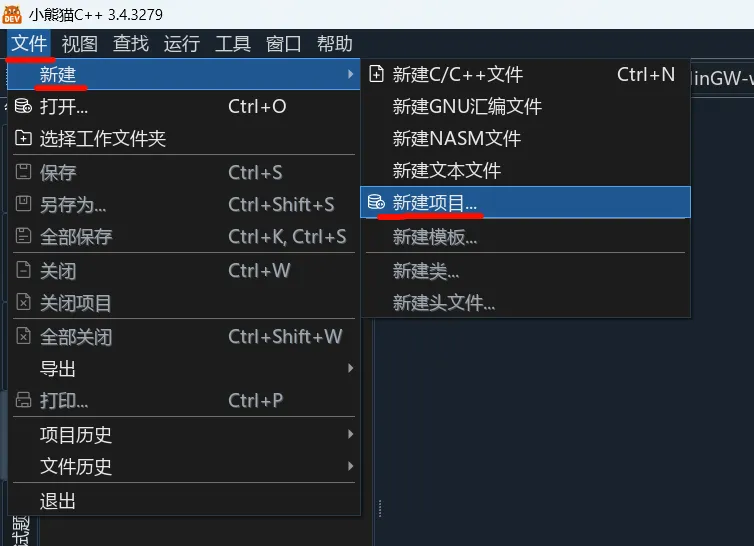Click the close-project icon beside 关闭项目
Image resolution: width=754 pixels, height=546 pixels.
[x=23, y=303]
